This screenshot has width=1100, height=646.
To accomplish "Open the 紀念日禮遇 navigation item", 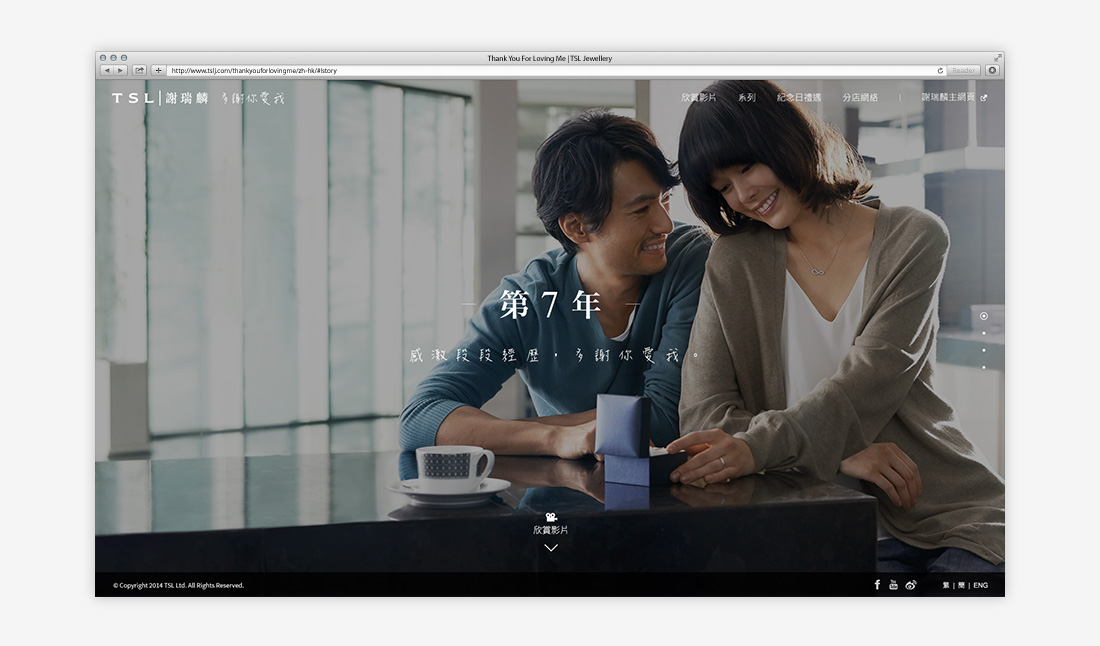I will point(799,98).
